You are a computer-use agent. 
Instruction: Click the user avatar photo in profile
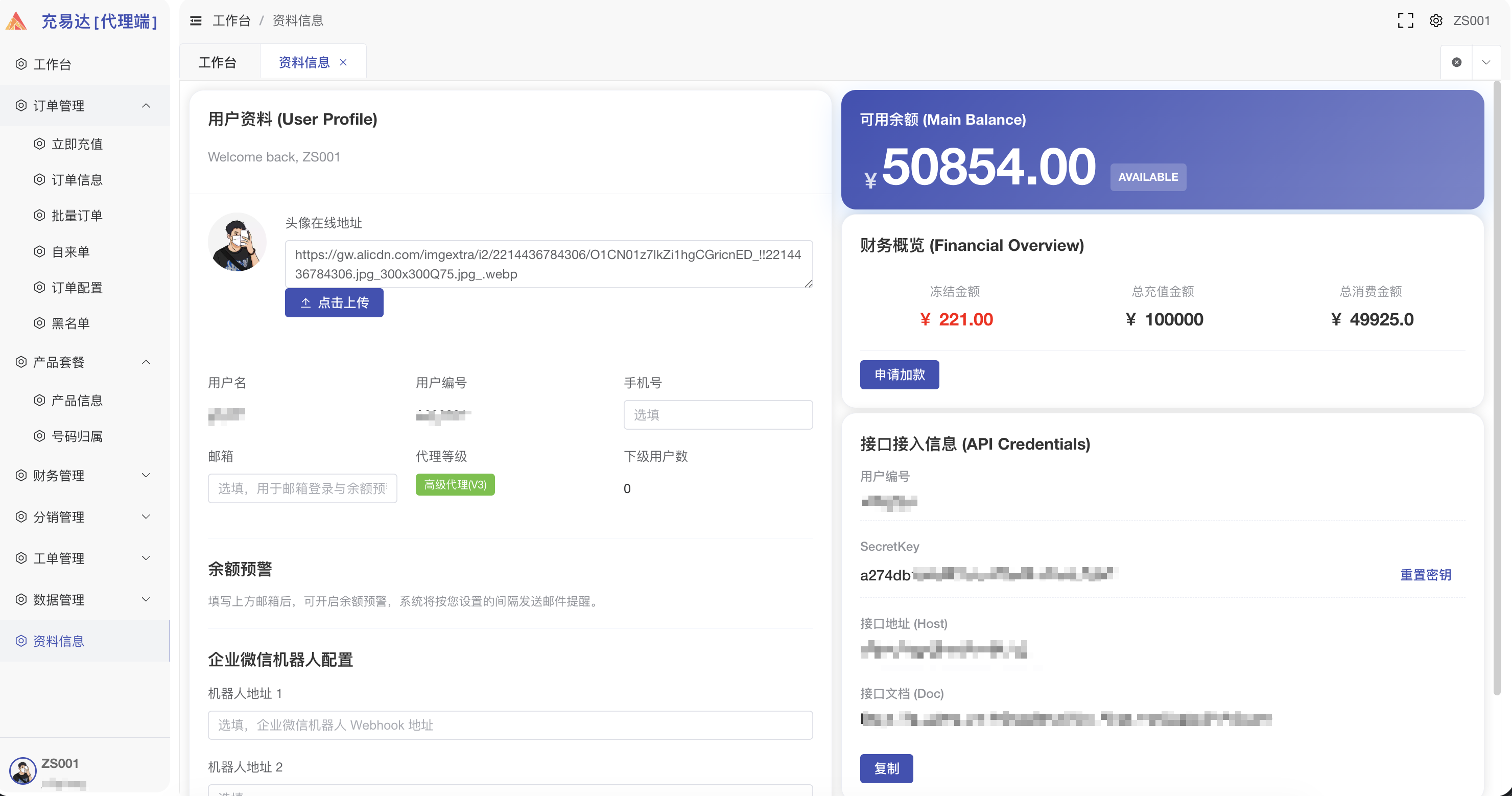pyautogui.click(x=237, y=242)
